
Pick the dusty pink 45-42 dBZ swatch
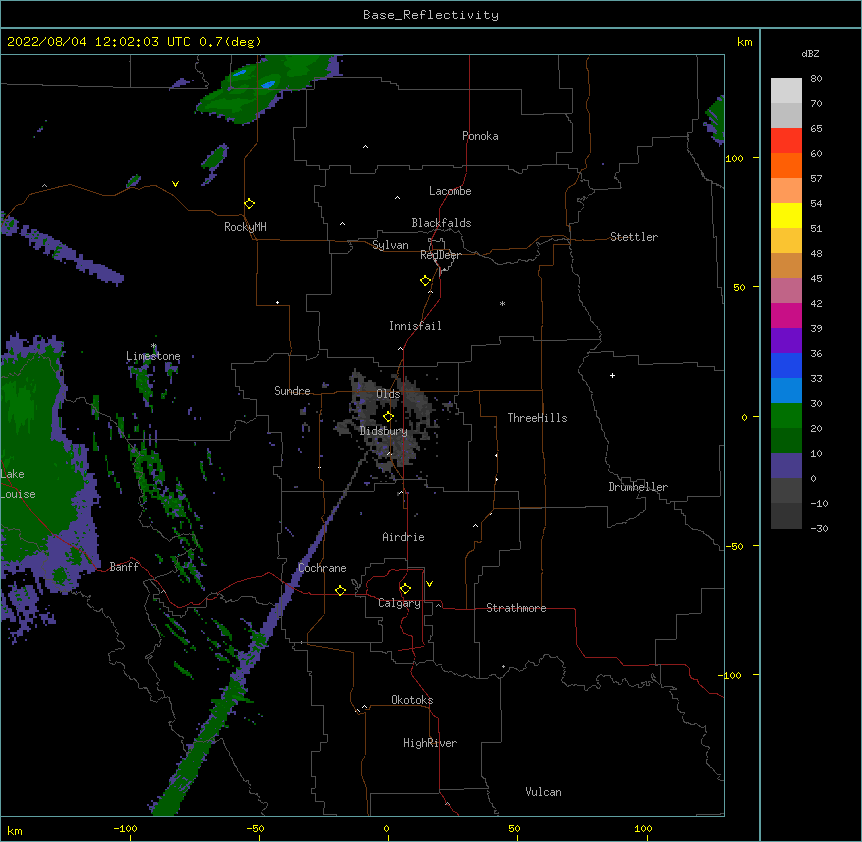click(786, 291)
